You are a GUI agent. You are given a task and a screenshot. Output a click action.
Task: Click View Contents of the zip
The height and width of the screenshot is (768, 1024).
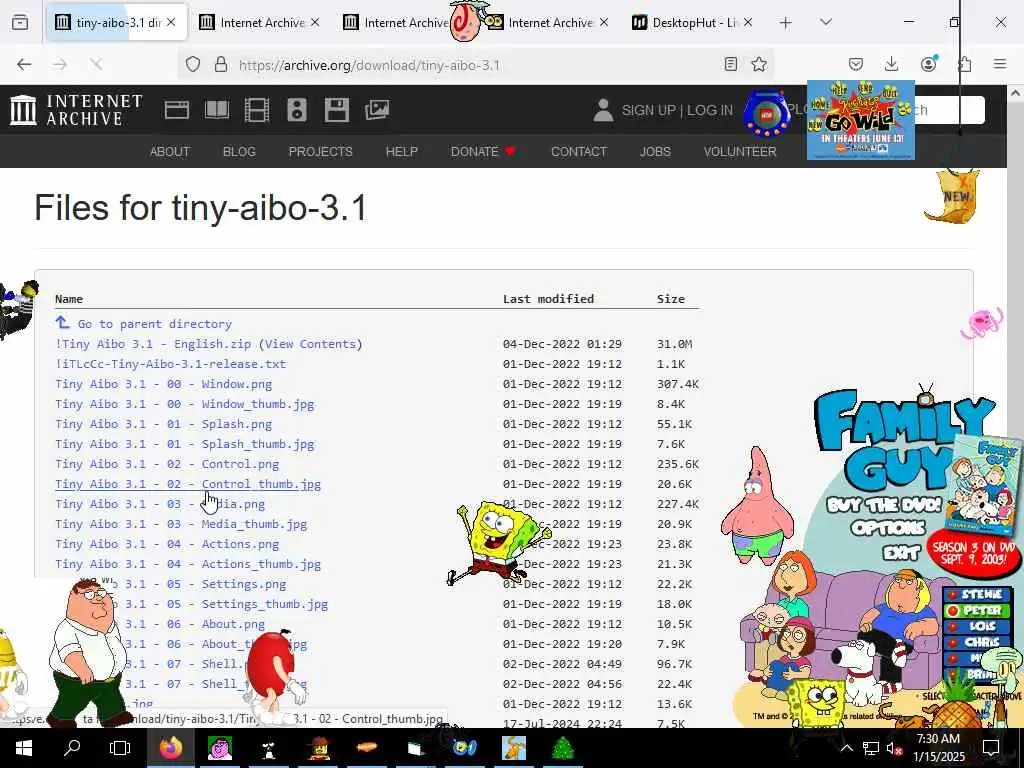click(310, 344)
